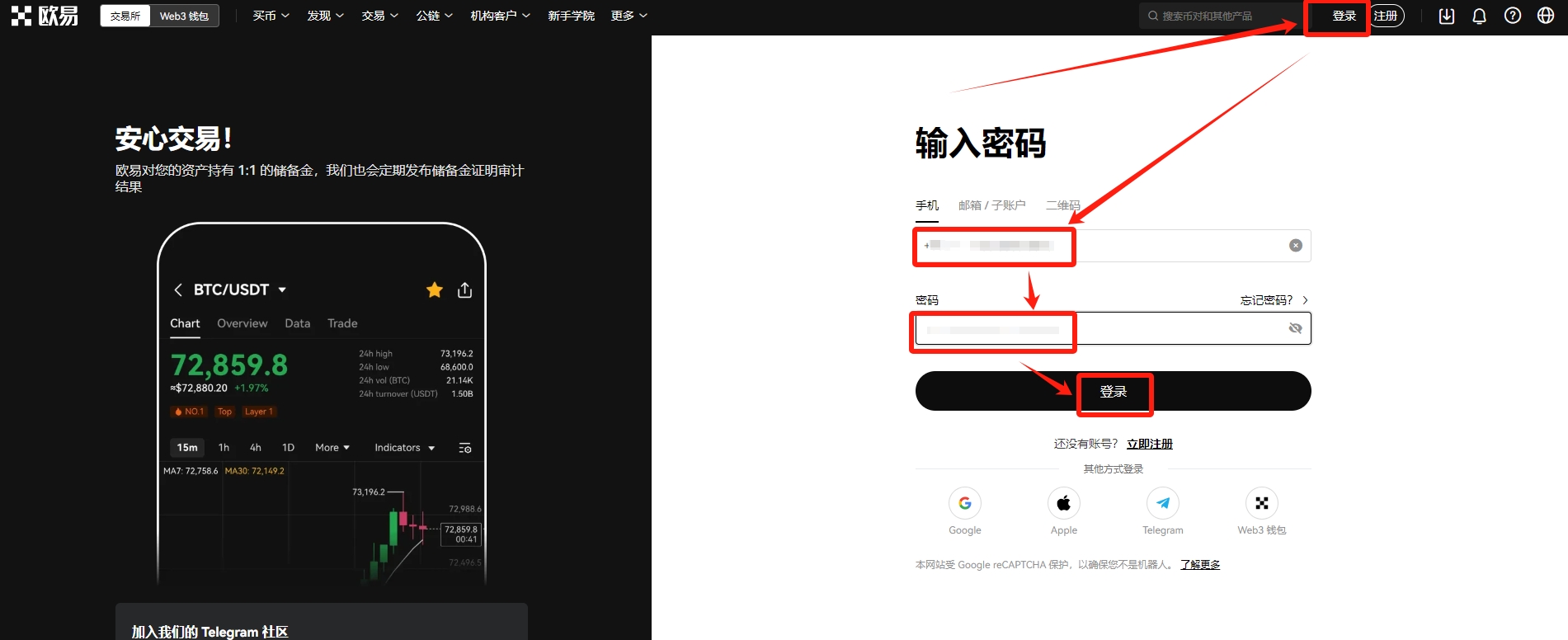The height and width of the screenshot is (640, 1568).
Task: Open the BTC/USDT pair dropdown arrow
Action: coord(282,289)
